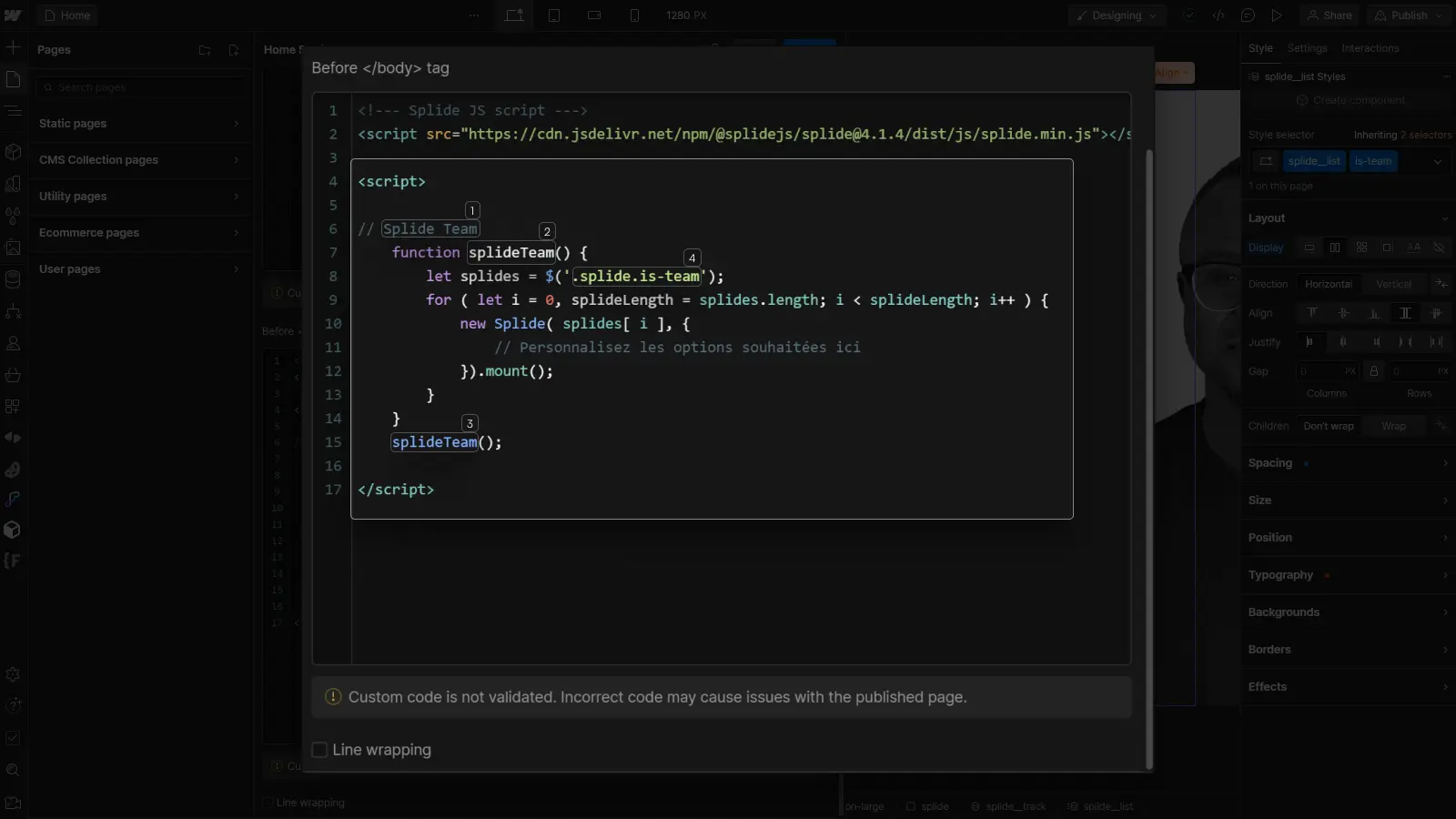Click Create component button

pyautogui.click(x=1350, y=100)
